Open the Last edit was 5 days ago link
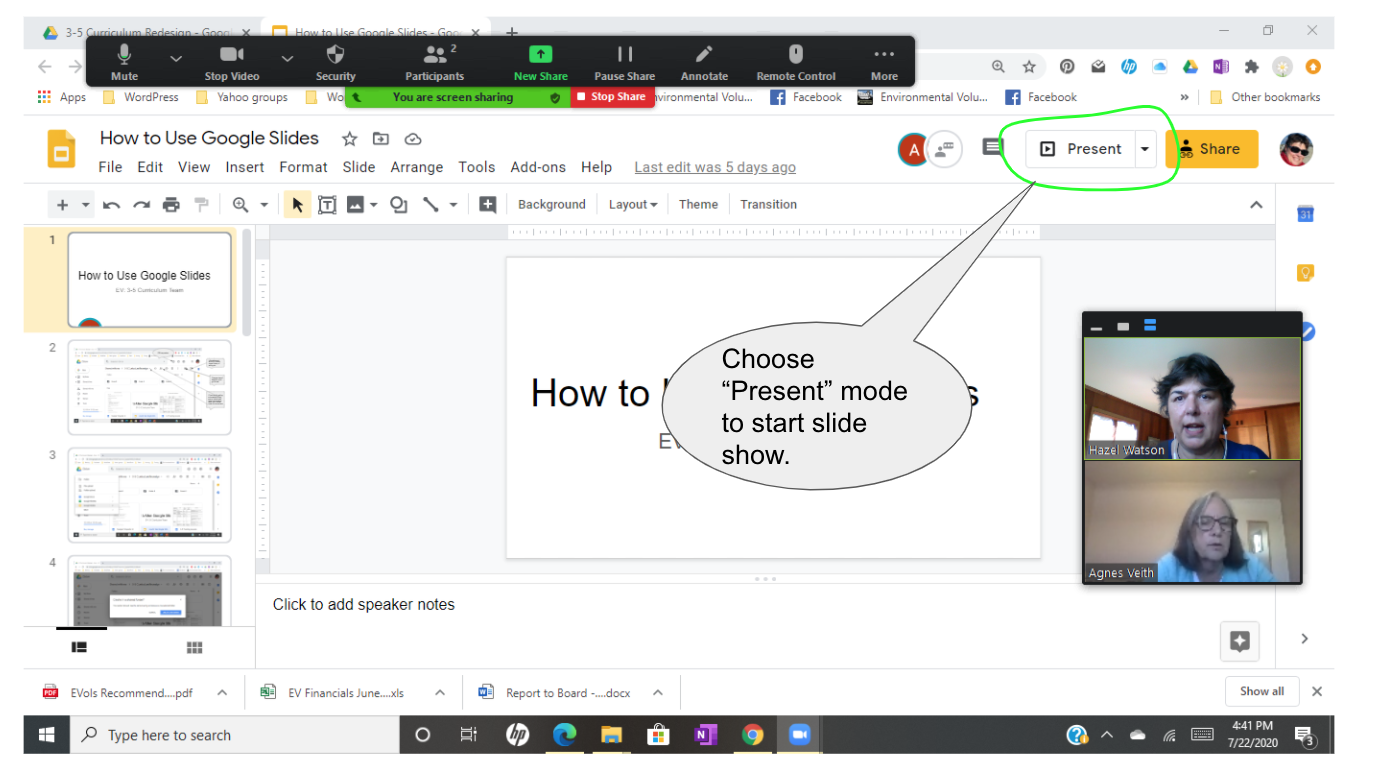This screenshot has height=776, width=1388. click(715, 167)
